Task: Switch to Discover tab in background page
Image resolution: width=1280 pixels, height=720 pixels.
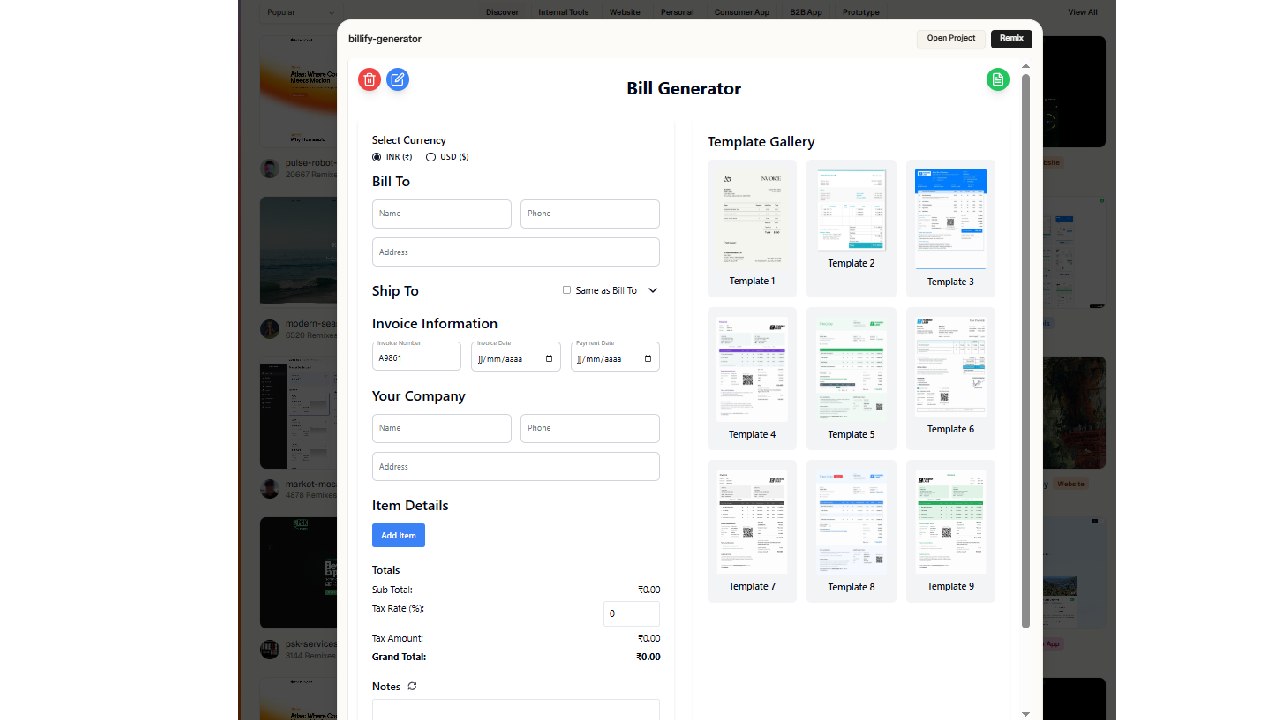Action: click(502, 12)
